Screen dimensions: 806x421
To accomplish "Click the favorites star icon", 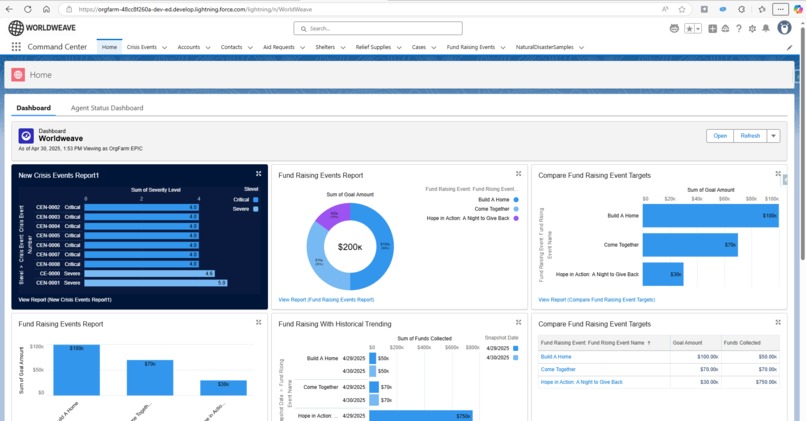I will (x=689, y=29).
